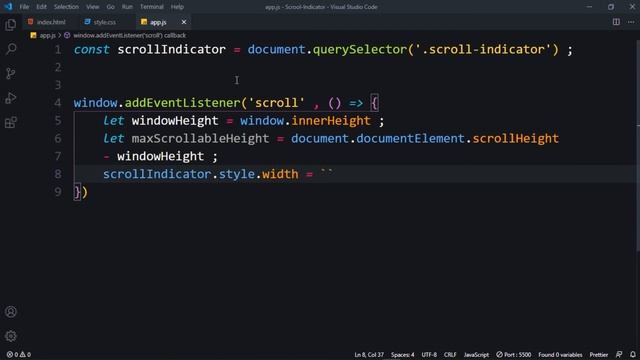Show errors and warnings in status bar
This screenshot has width=640, height=360.
(x=19, y=355)
